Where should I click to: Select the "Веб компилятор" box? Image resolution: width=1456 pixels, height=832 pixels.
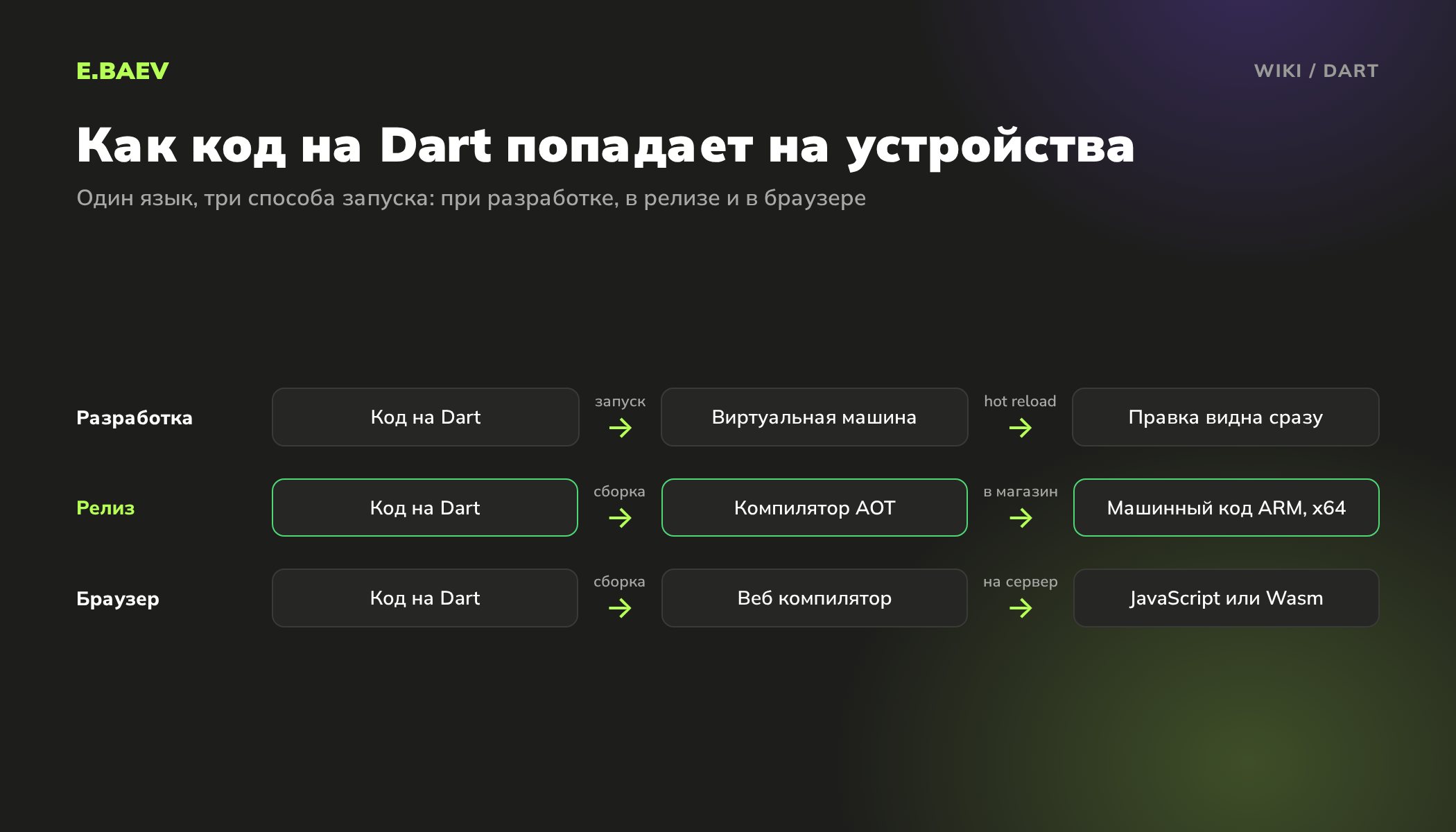(x=815, y=598)
